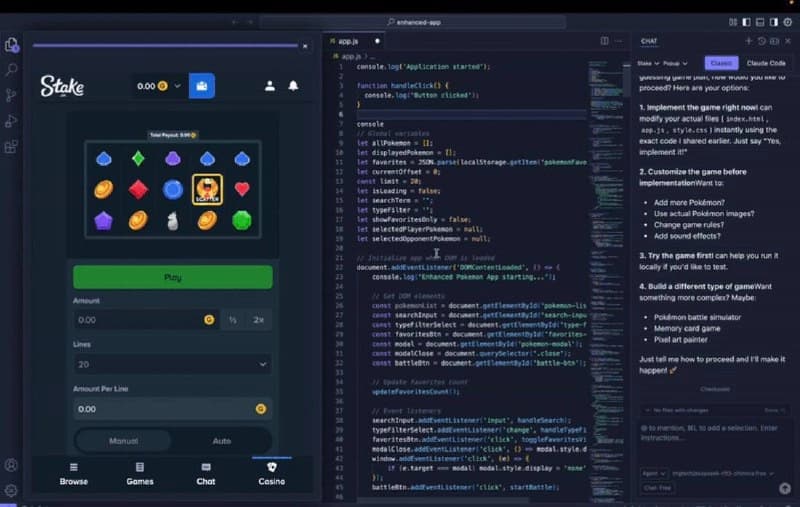800x507 pixels.
Task: Open the Extensions icon in activity bar
Action: point(11,147)
